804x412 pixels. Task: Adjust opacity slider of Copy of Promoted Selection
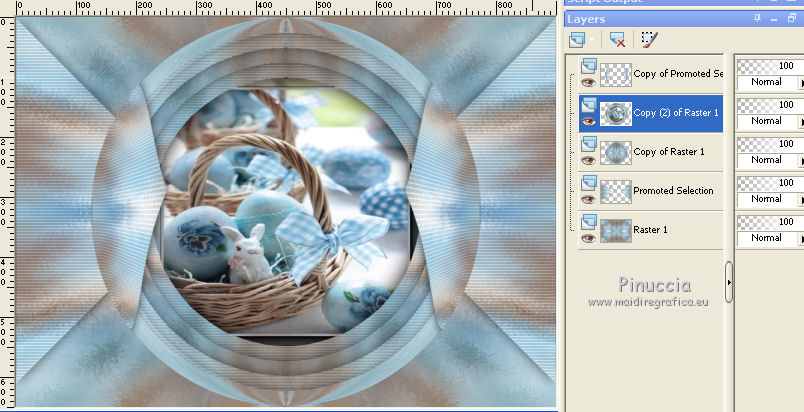point(770,66)
